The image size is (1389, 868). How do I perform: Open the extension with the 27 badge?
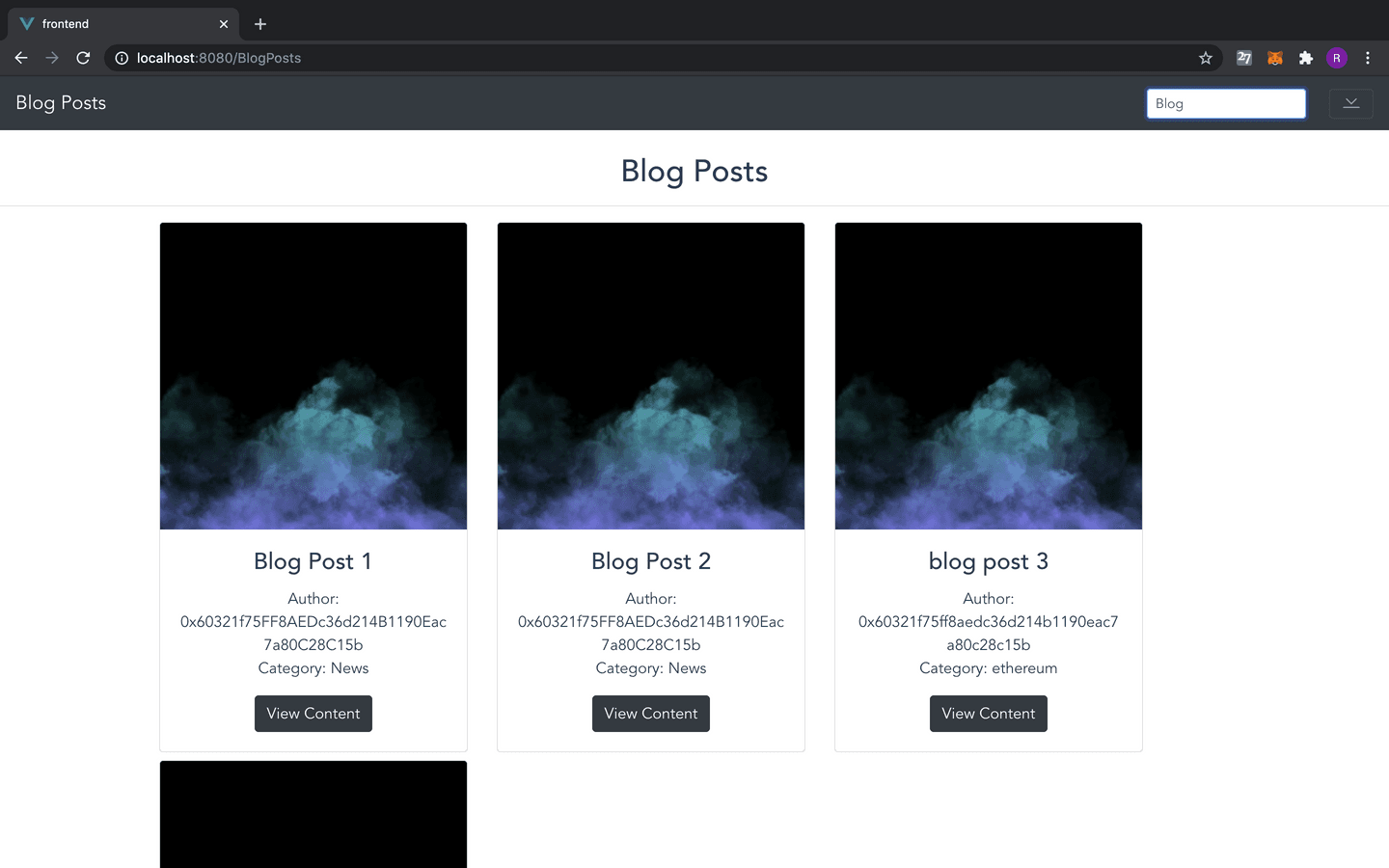click(x=1244, y=58)
